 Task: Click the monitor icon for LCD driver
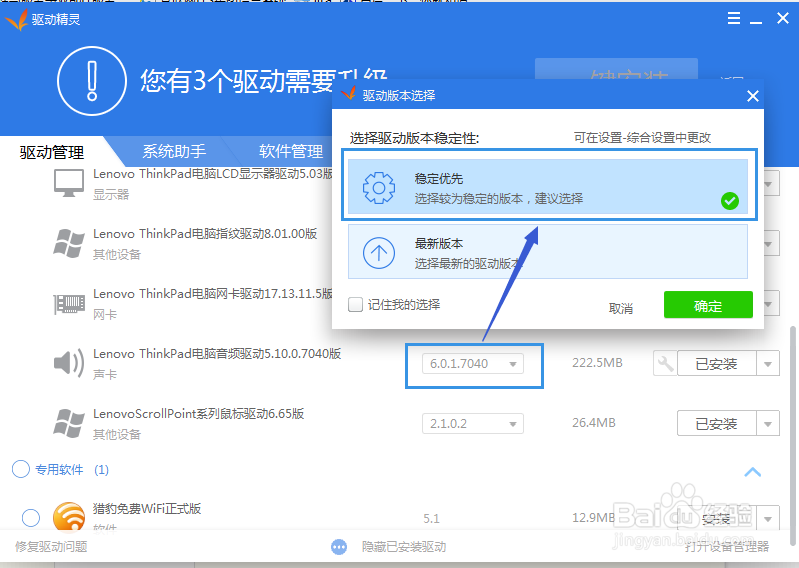pyautogui.click(x=69, y=183)
